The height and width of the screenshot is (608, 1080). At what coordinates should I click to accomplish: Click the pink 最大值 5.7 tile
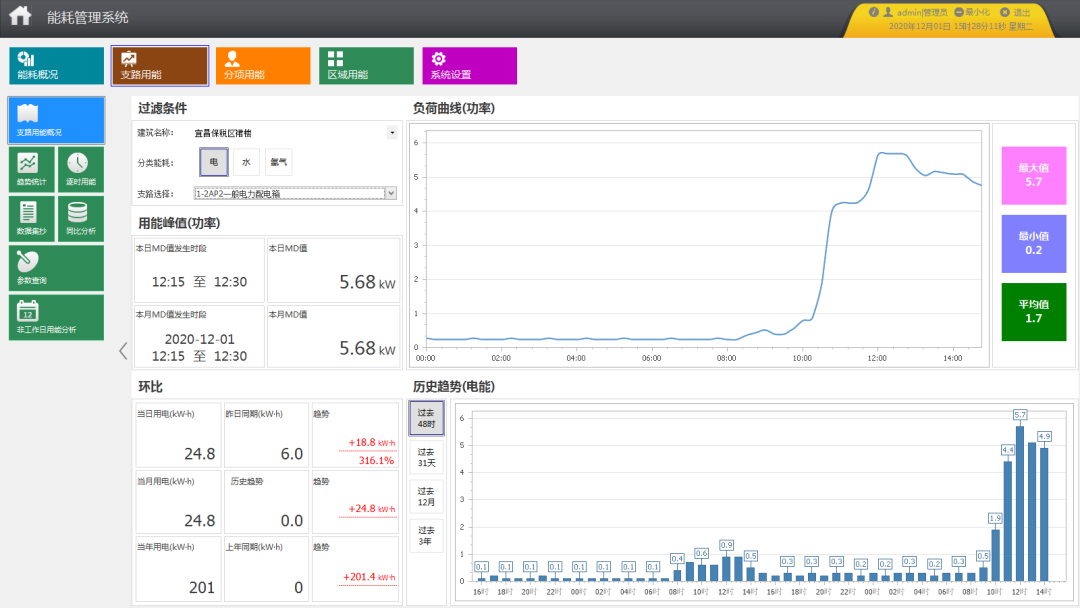point(1033,175)
